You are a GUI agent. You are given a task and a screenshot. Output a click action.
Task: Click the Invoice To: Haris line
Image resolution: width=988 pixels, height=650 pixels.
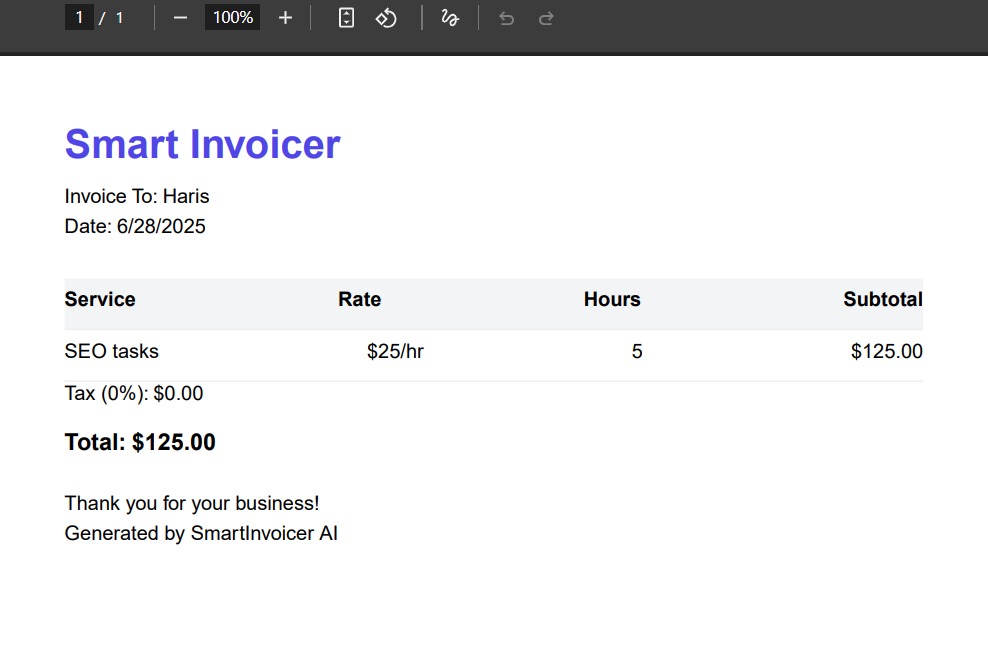point(137,196)
